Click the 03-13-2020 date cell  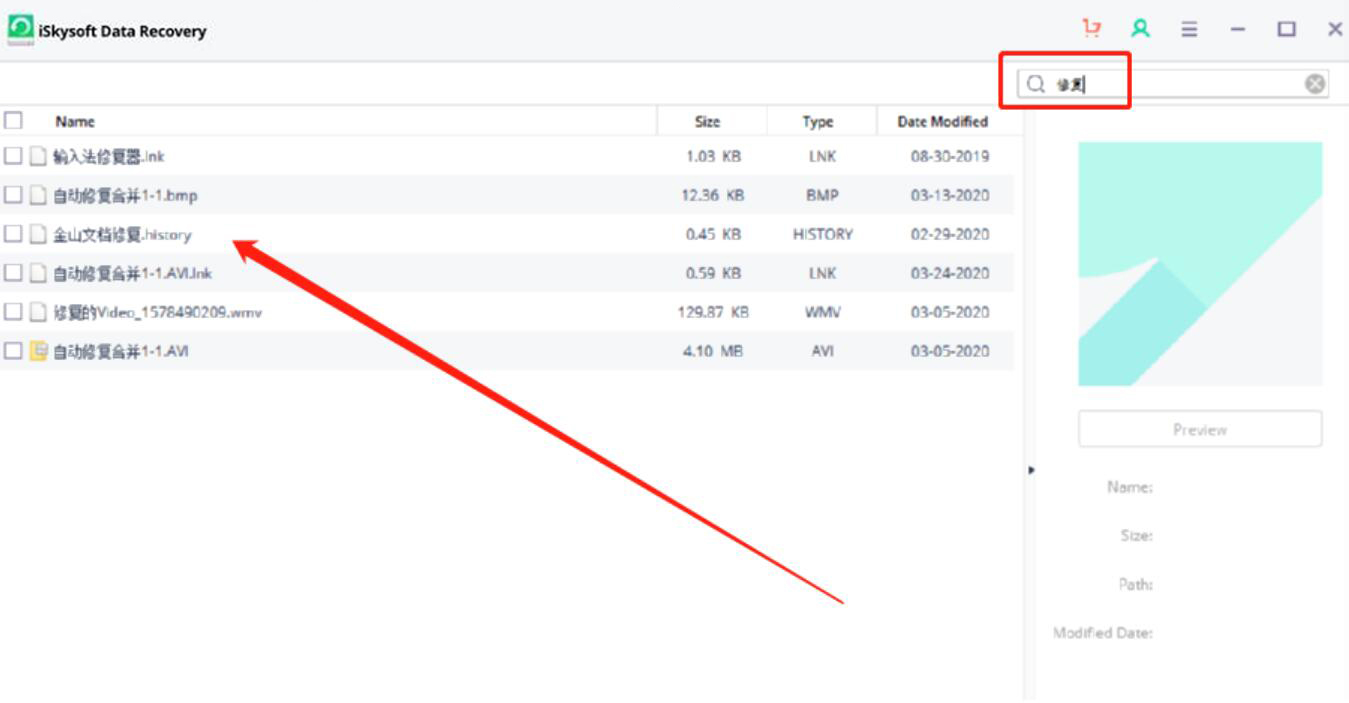tap(949, 196)
